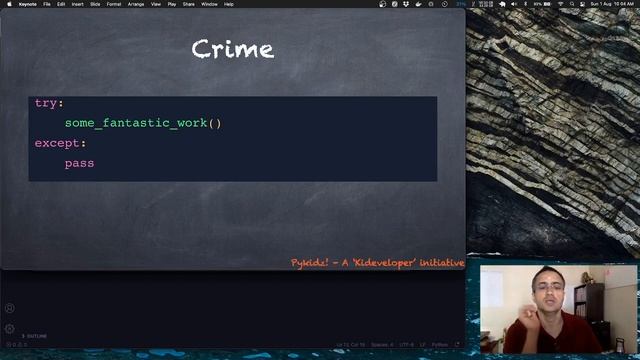Open the Arrange menu
The image size is (640, 360).
click(136, 4)
